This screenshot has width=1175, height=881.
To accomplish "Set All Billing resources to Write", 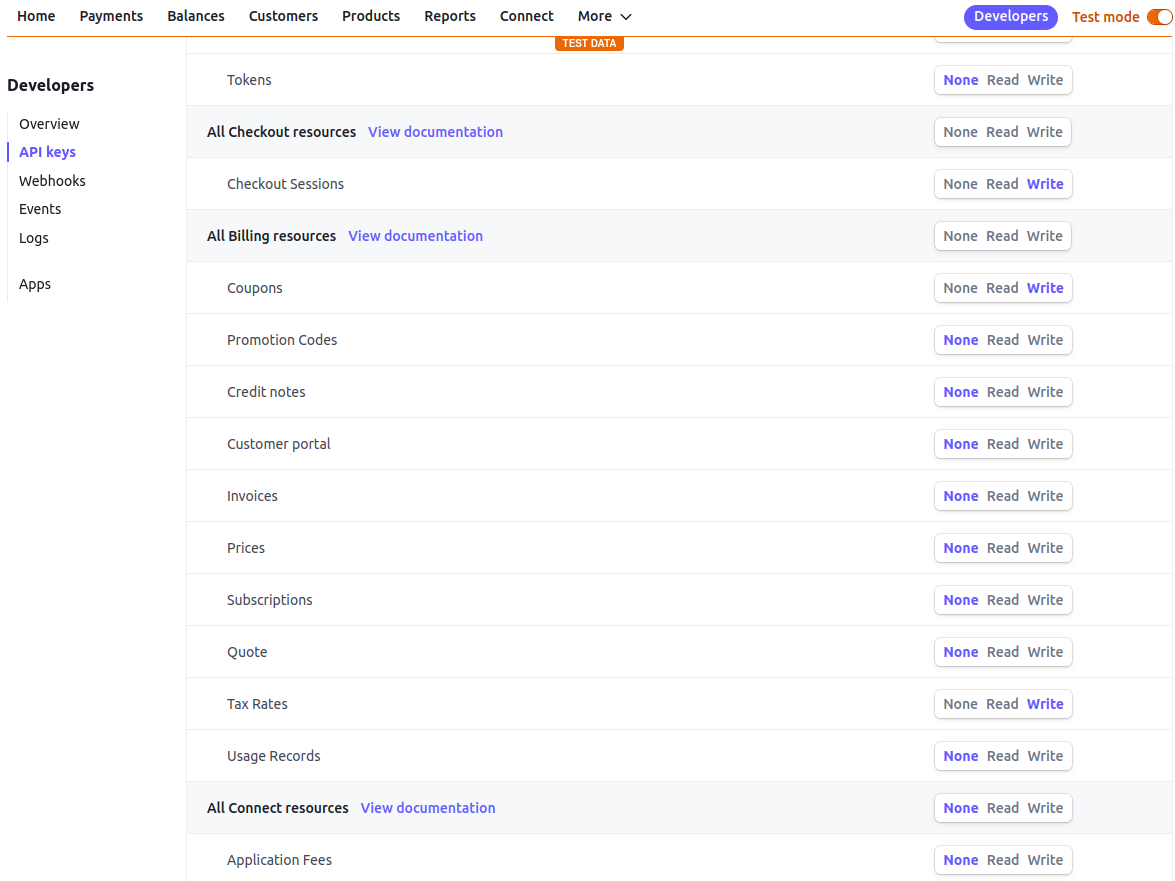I will coord(1045,236).
